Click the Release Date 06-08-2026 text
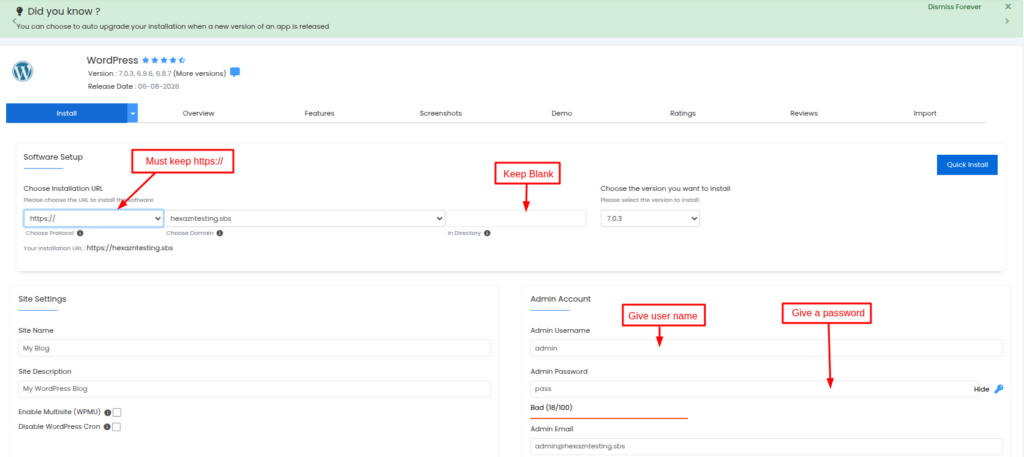This screenshot has width=1024, height=457. tap(133, 86)
